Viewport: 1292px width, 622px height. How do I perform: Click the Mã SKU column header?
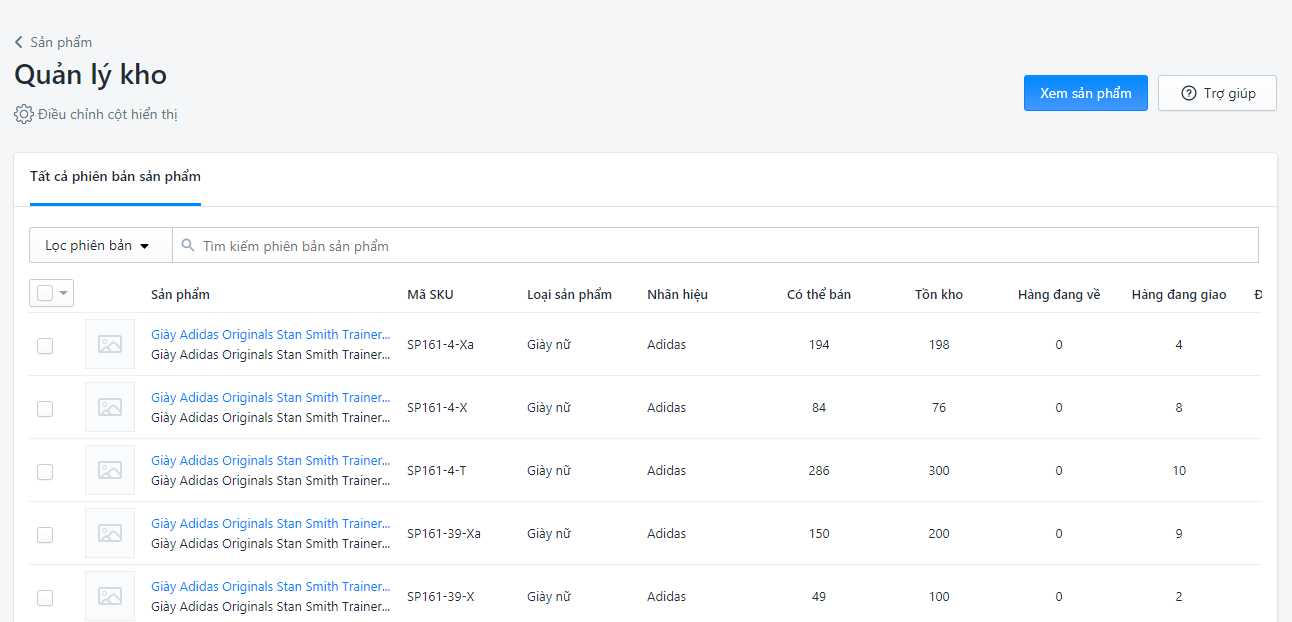(x=430, y=294)
